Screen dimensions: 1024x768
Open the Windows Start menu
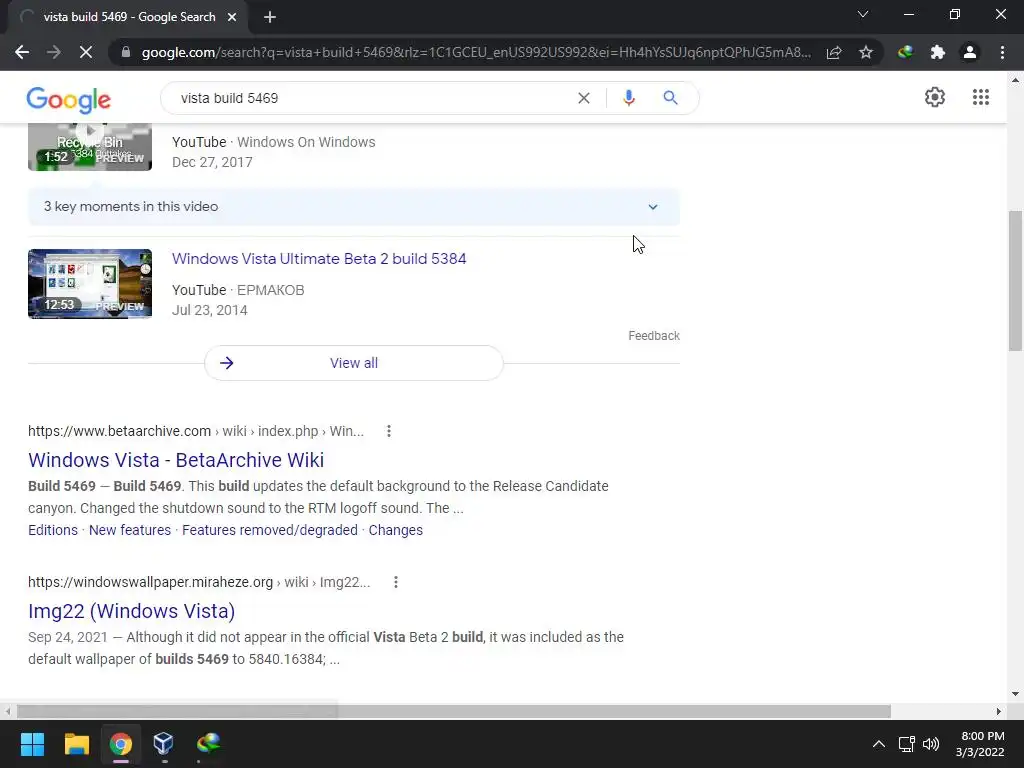pyautogui.click(x=32, y=744)
